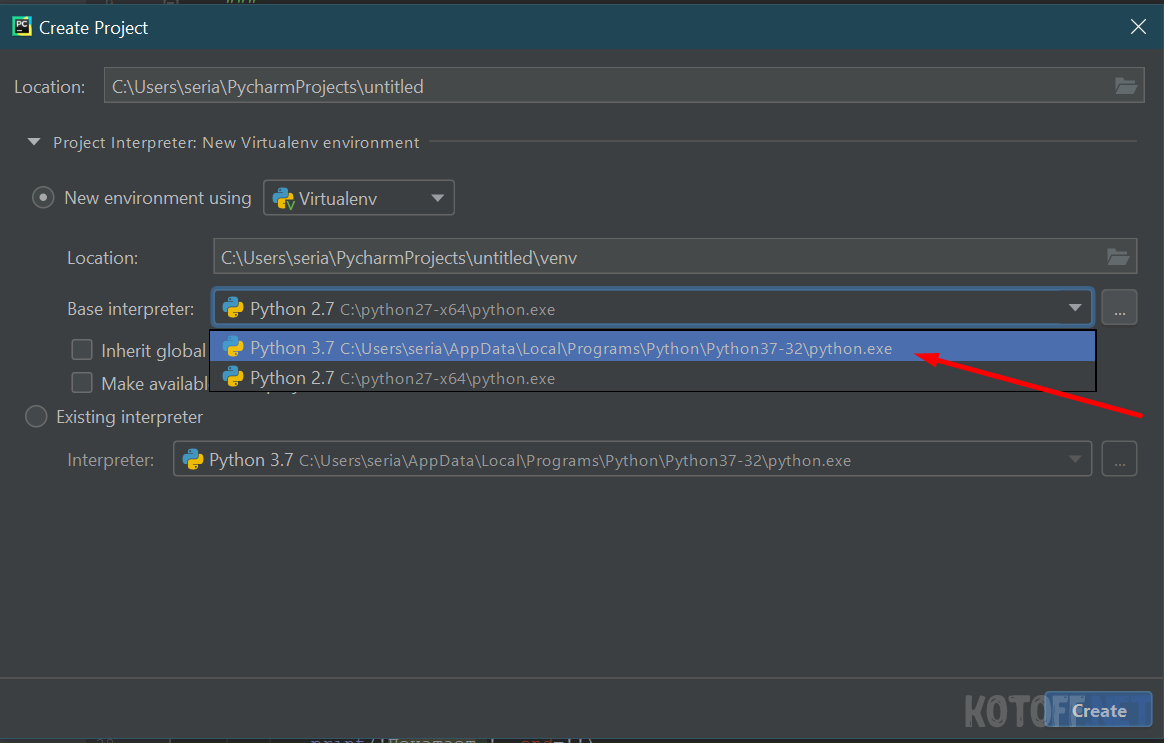
Task: Click the PyCharm logo in title bar
Action: tap(22, 27)
